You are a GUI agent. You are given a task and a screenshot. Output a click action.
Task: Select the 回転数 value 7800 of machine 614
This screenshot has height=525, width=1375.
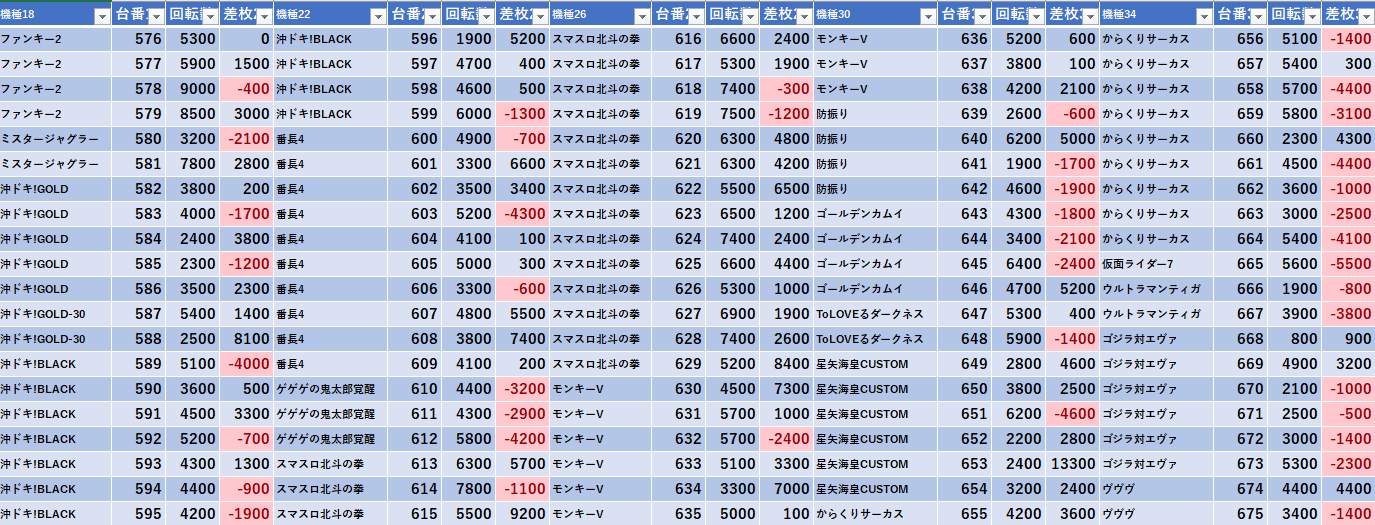point(468,489)
